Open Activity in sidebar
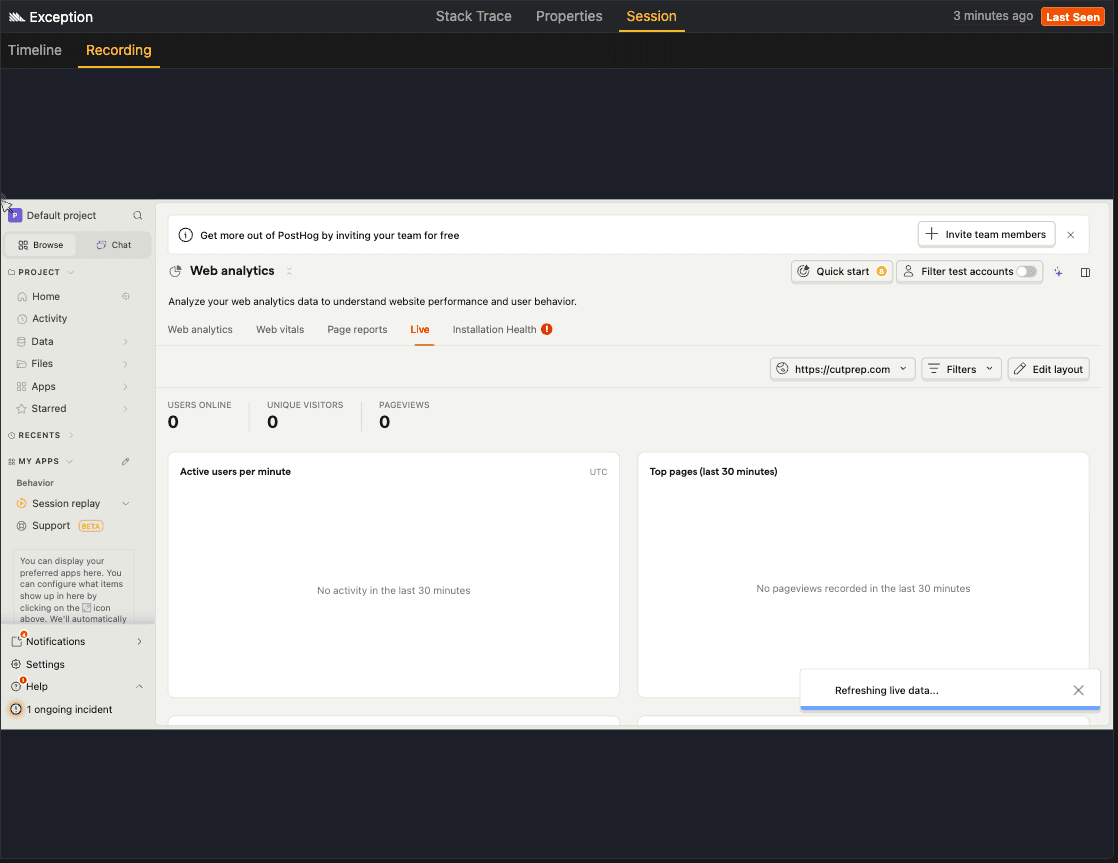The width and height of the screenshot is (1118, 863). click(x=49, y=319)
